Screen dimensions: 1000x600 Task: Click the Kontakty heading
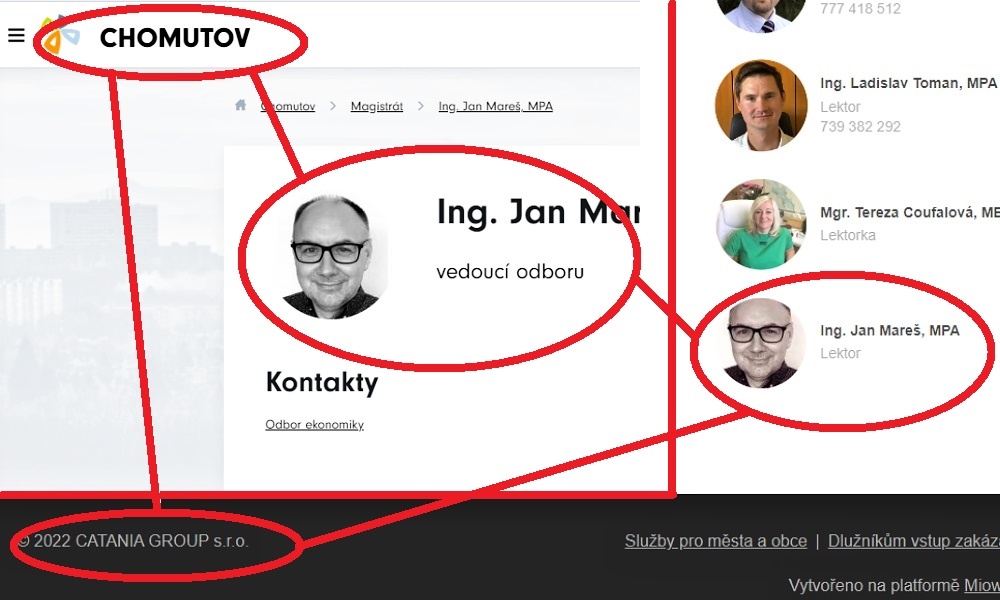[321, 383]
